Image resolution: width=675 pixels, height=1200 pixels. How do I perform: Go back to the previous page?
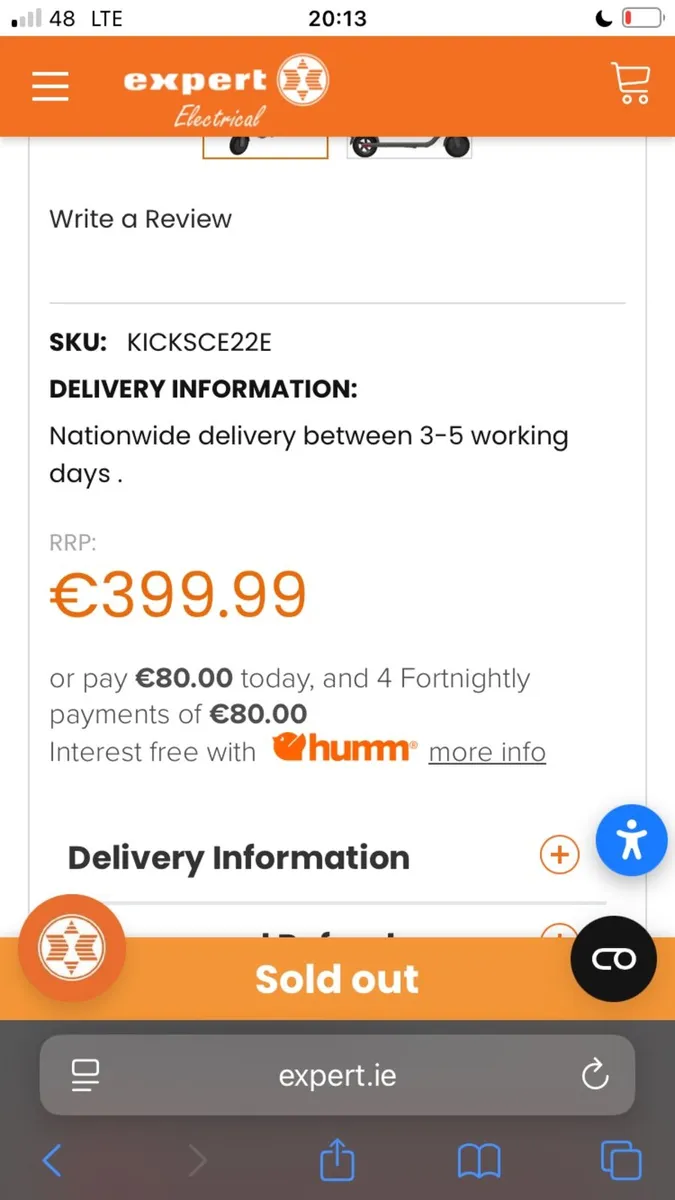53,1161
